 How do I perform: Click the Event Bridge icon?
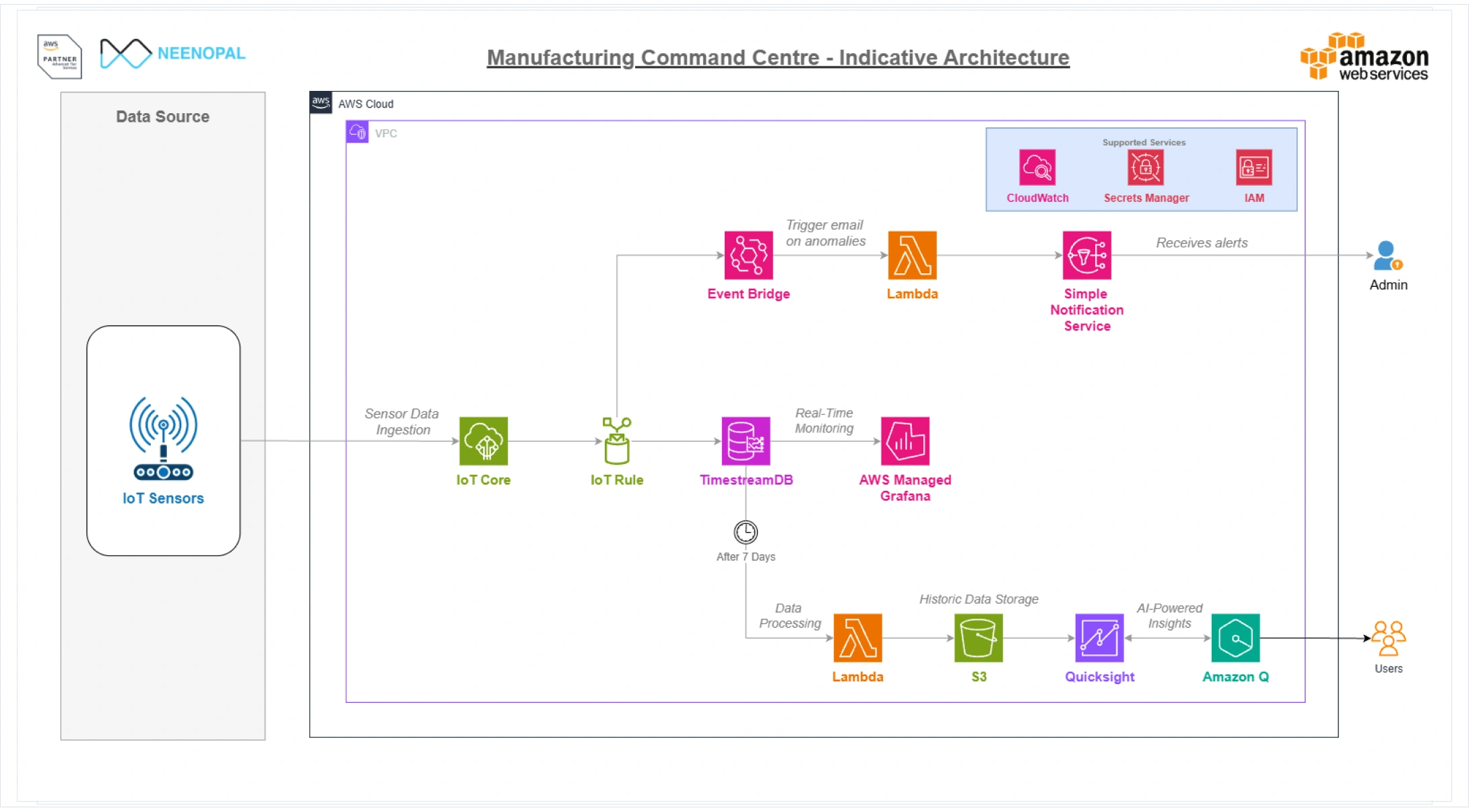point(748,255)
